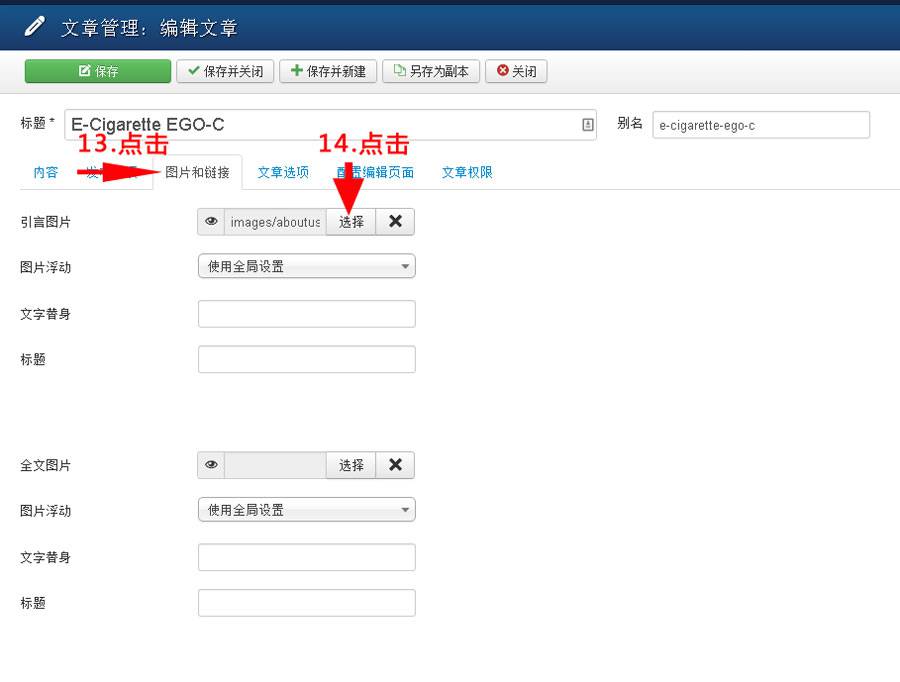Open the 文章权限 tab

click(465, 172)
